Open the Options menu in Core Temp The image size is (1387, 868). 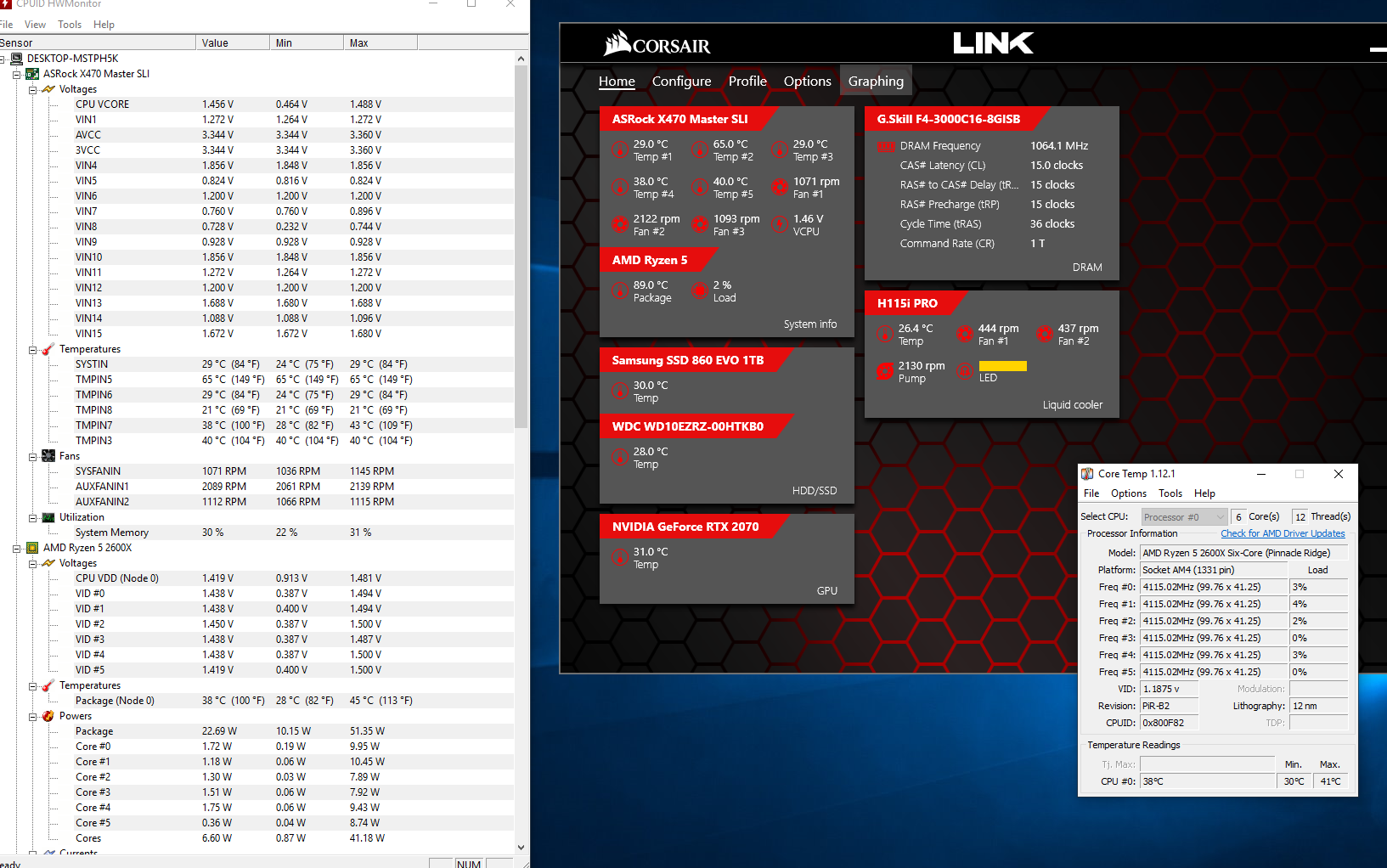(x=1129, y=493)
